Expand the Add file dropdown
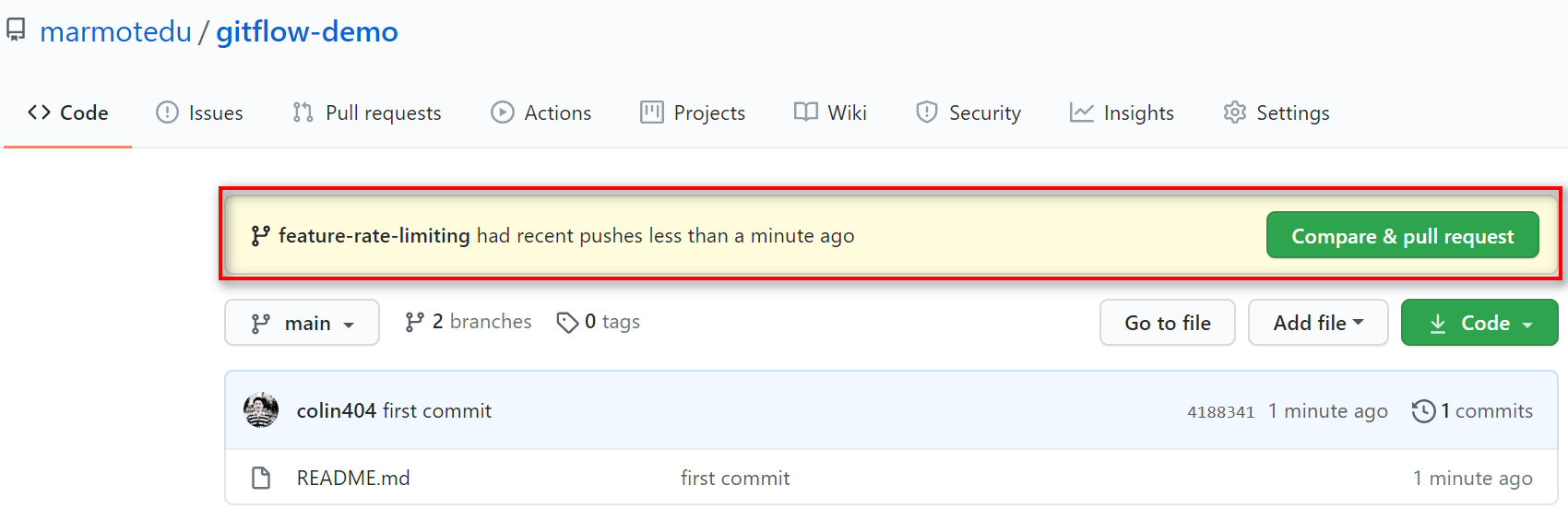Viewport: 1568px width, 509px height. tap(1317, 323)
